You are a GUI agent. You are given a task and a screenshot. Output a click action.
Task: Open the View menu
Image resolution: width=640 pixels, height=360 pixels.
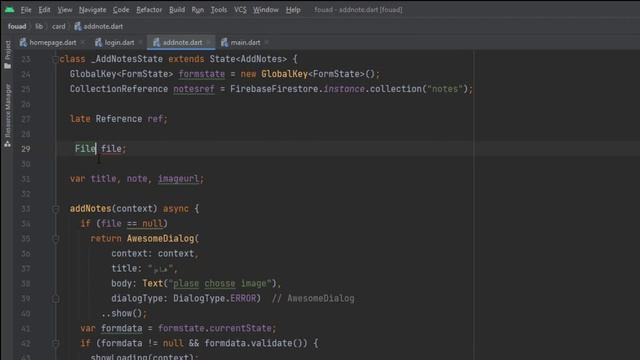point(64,9)
